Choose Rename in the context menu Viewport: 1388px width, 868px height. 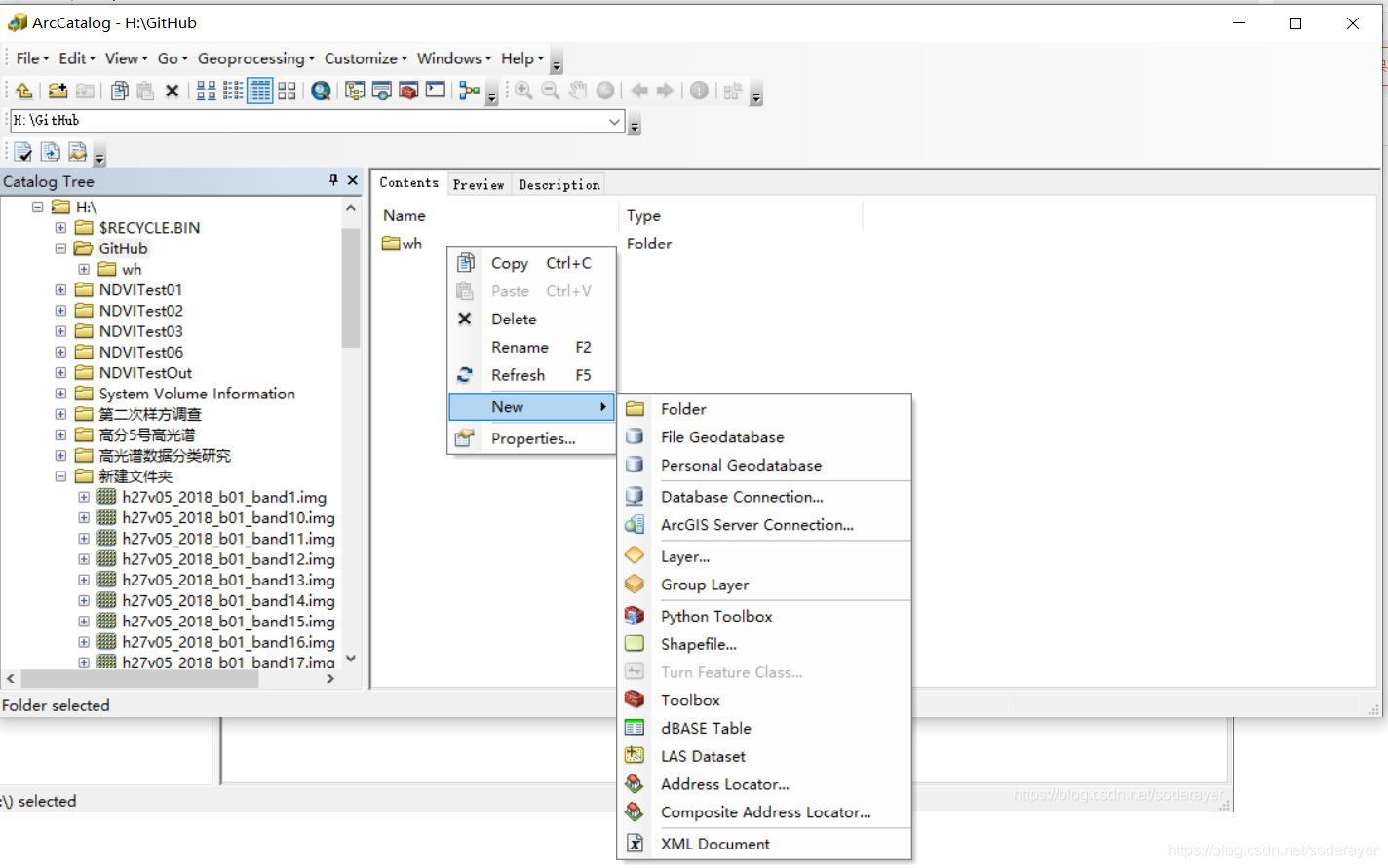point(532,348)
